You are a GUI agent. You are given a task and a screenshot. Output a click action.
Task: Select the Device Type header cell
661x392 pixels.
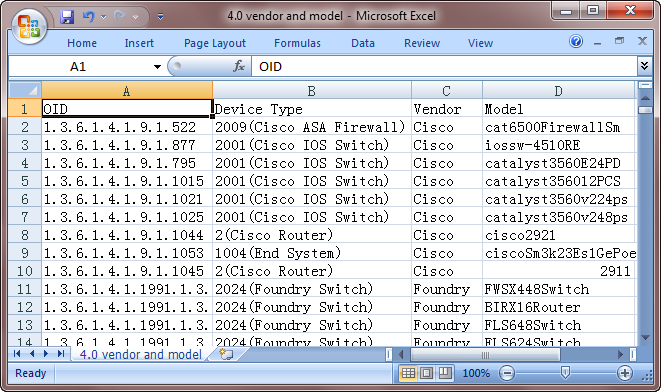[x=312, y=109]
